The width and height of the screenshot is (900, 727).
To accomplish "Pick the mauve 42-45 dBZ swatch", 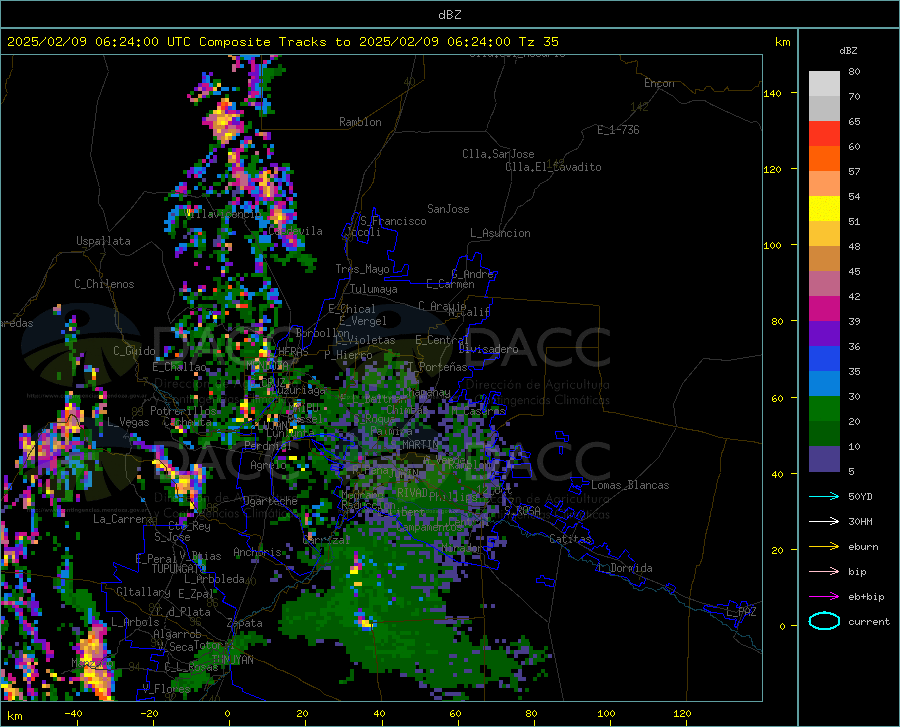I will click(x=824, y=284).
